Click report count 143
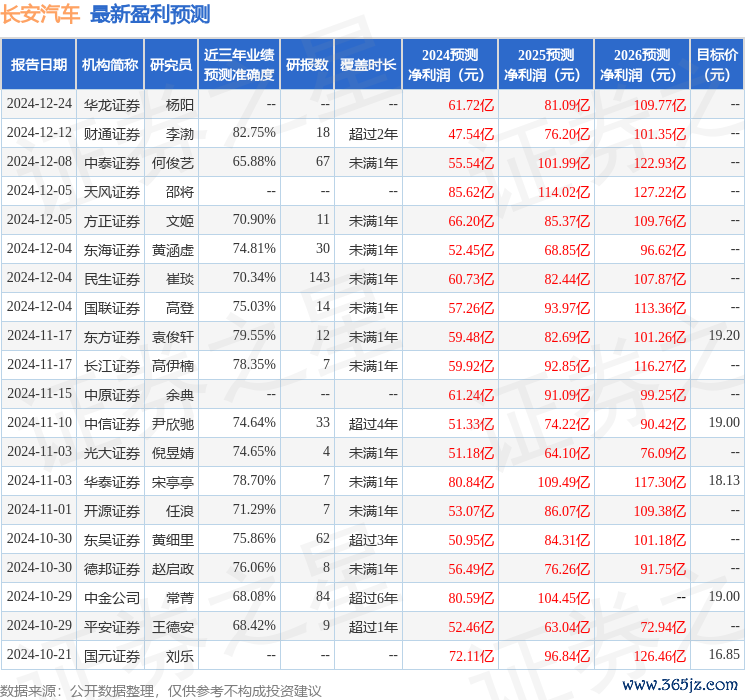This screenshot has height=700, width=745. 319,278
